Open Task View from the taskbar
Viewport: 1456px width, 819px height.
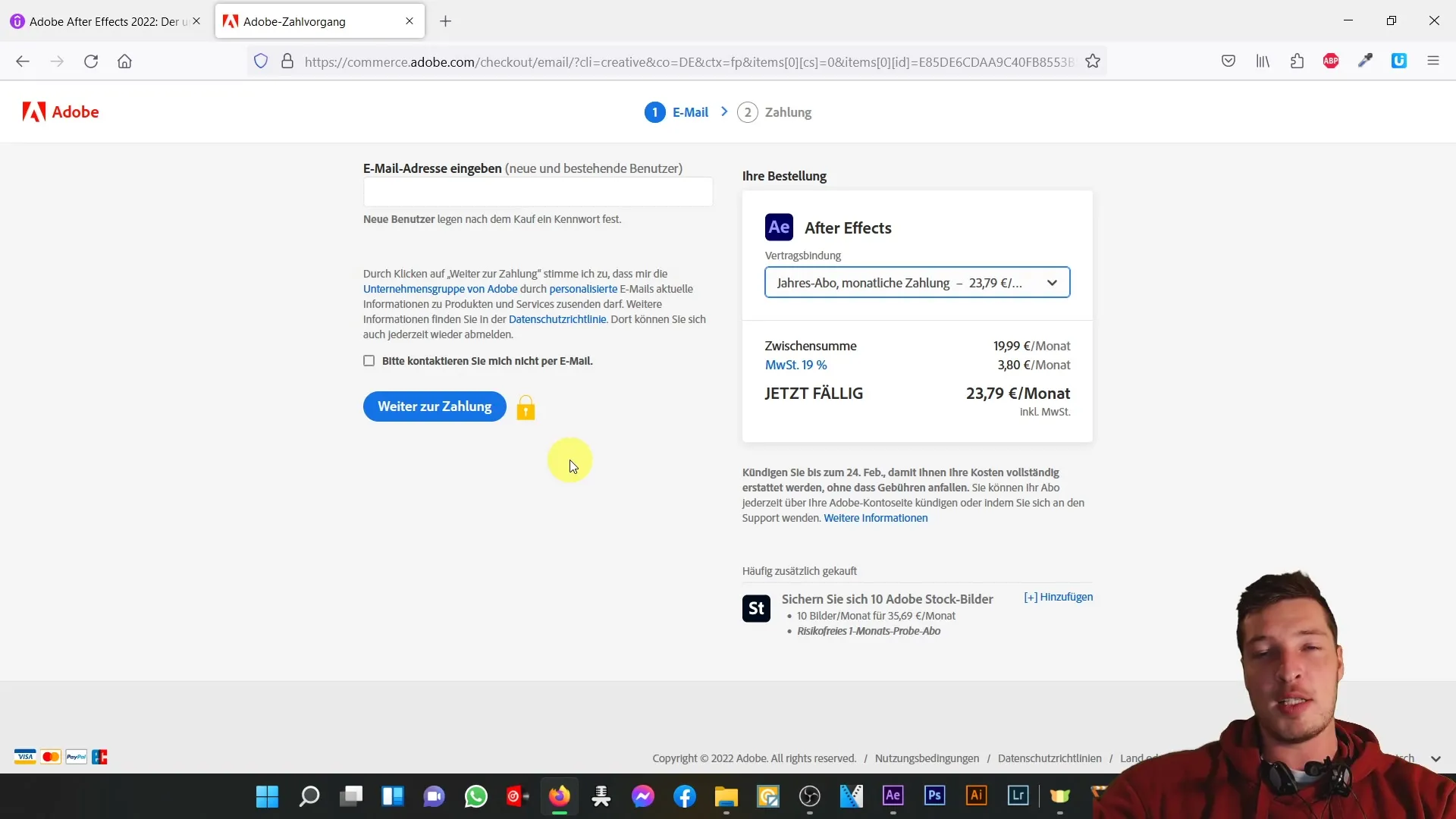(351, 796)
